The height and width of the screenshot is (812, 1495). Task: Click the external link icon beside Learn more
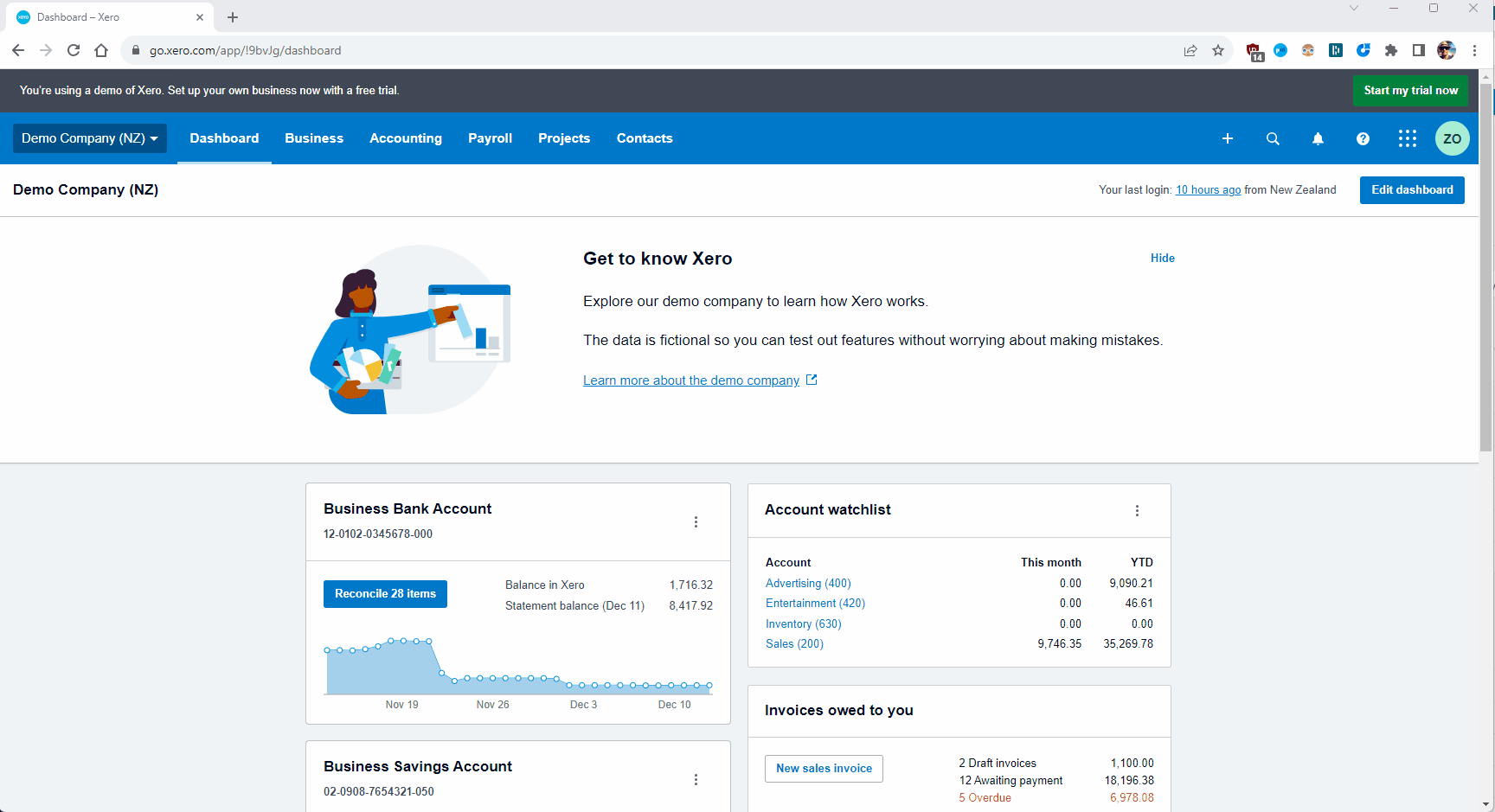click(812, 380)
